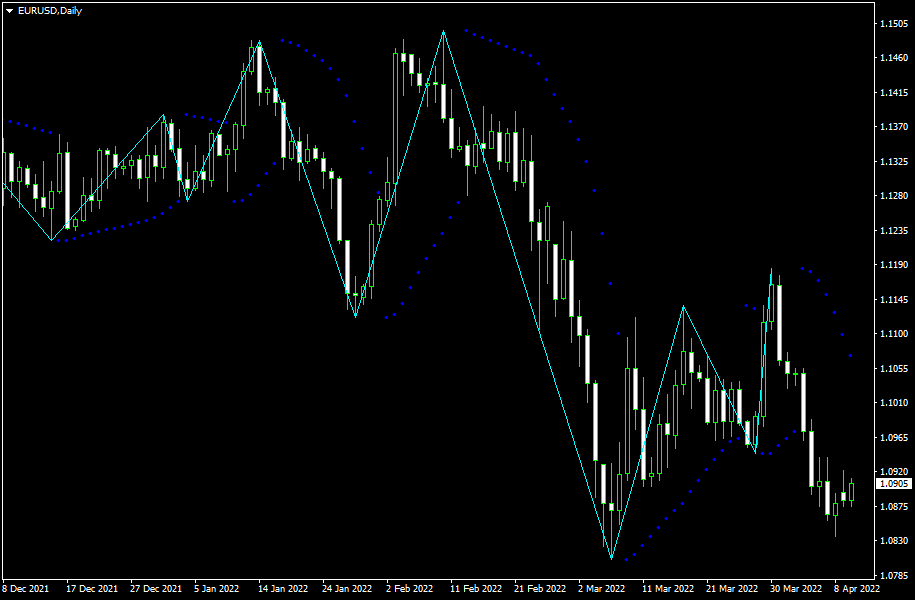
Task: Click the 11 Feb 2022 date label
Action: 476,588
